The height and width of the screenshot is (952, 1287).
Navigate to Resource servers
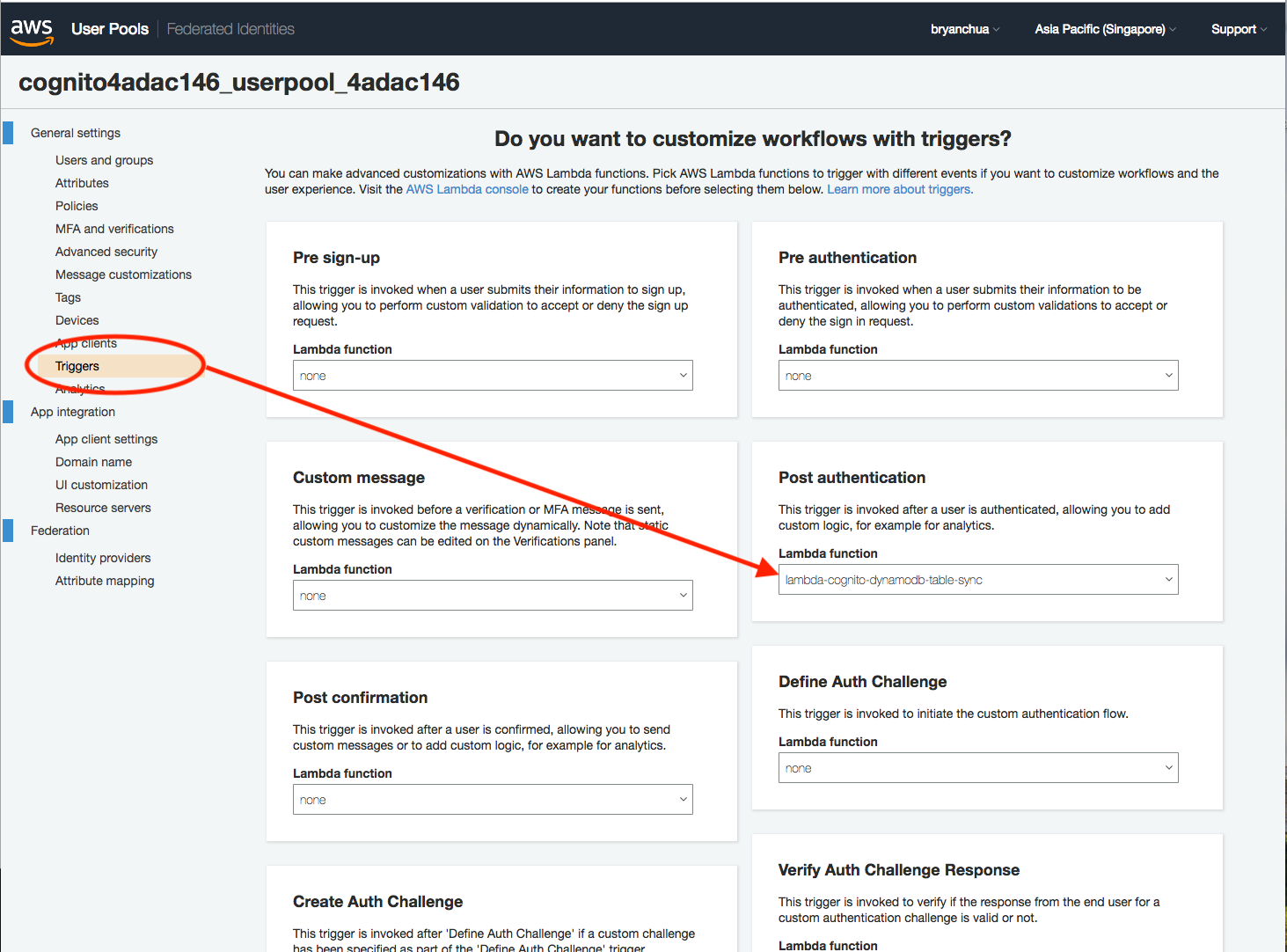point(103,508)
